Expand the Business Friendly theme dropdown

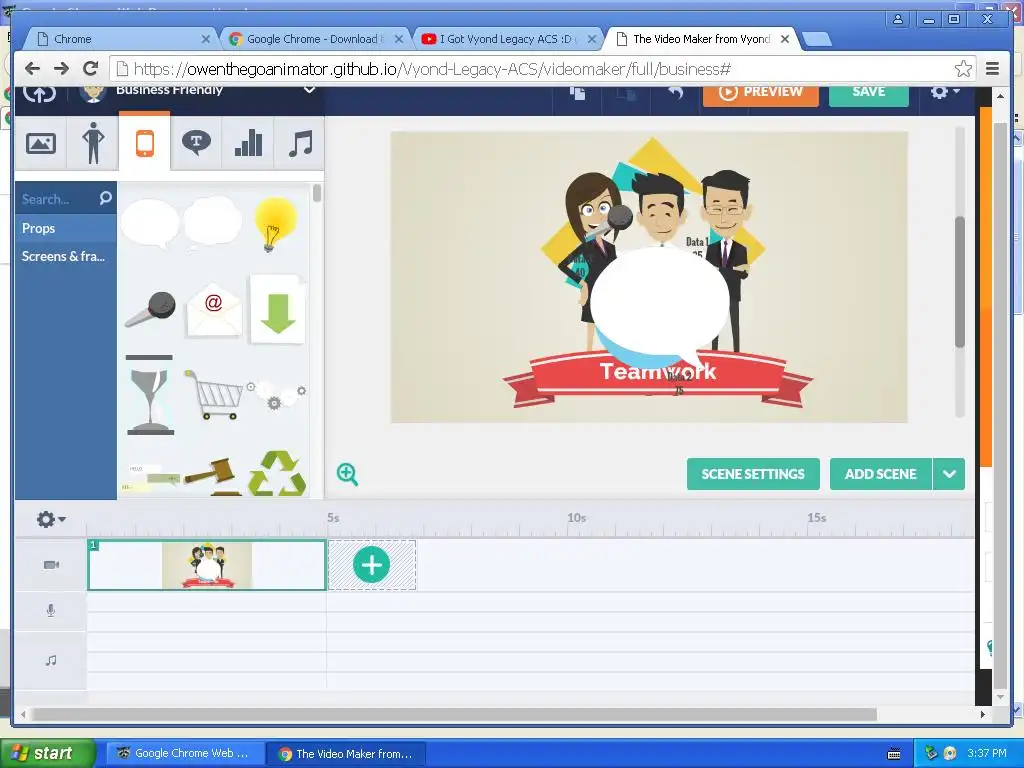[x=310, y=89]
